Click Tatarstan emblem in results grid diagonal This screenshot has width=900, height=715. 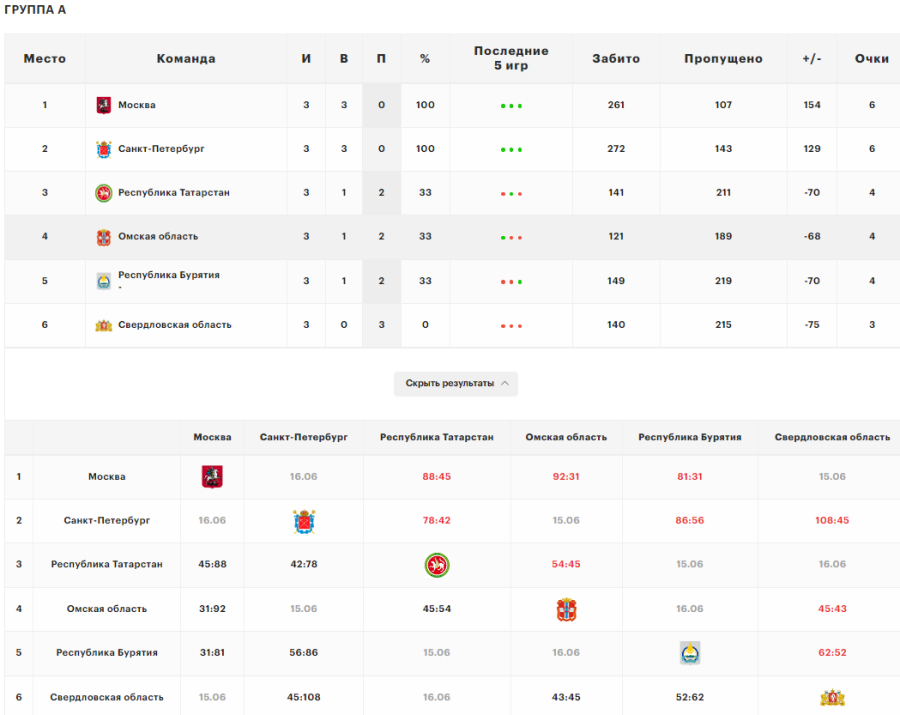437,565
